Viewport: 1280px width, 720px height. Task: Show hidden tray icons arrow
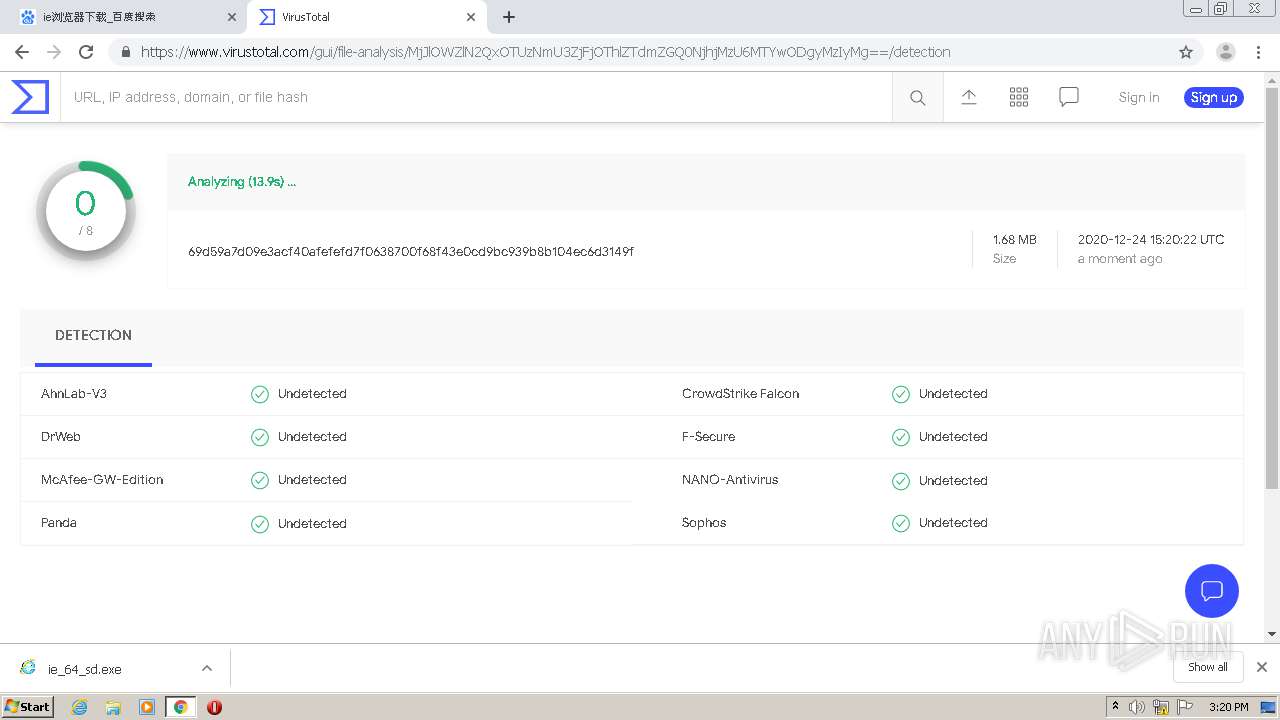(1115, 707)
